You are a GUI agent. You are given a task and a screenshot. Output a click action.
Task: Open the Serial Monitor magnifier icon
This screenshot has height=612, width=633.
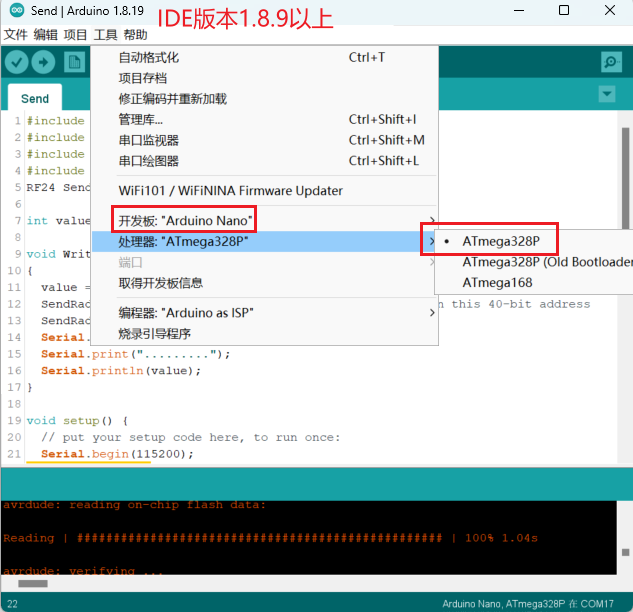pyautogui.click(x=611, y=62)
